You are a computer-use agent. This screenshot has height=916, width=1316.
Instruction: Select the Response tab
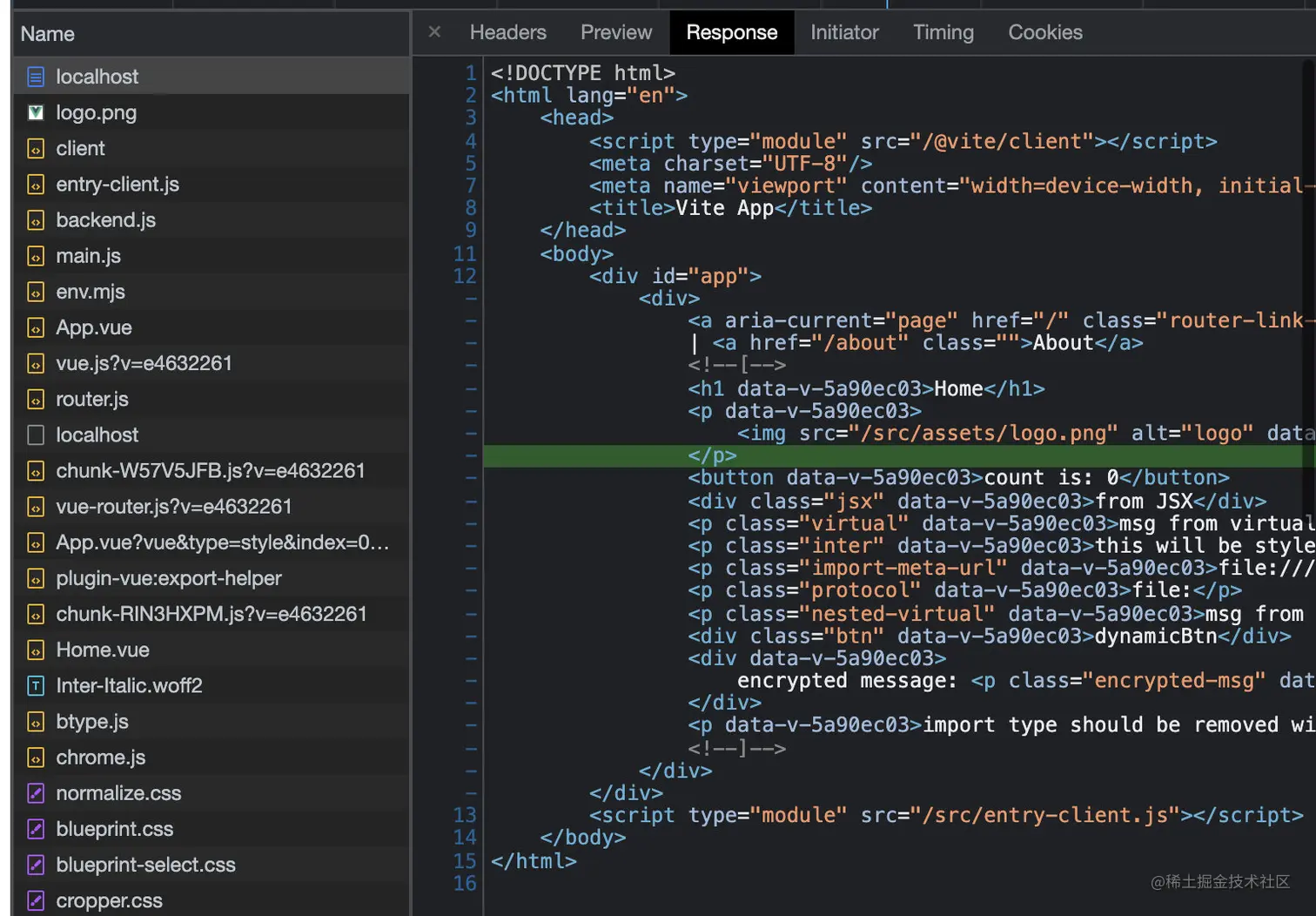click(x=732, y=32)
